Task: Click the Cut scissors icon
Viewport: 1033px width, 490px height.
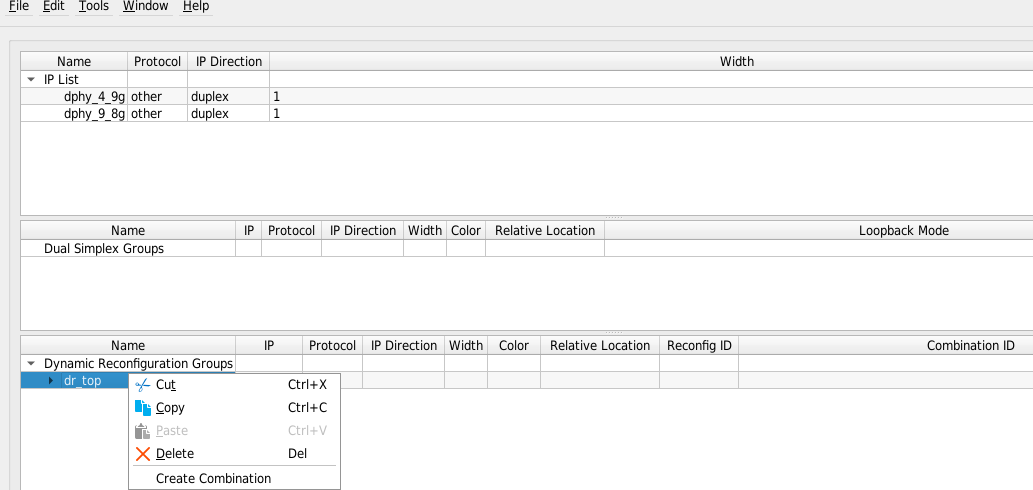Action: tap(142, 385)
